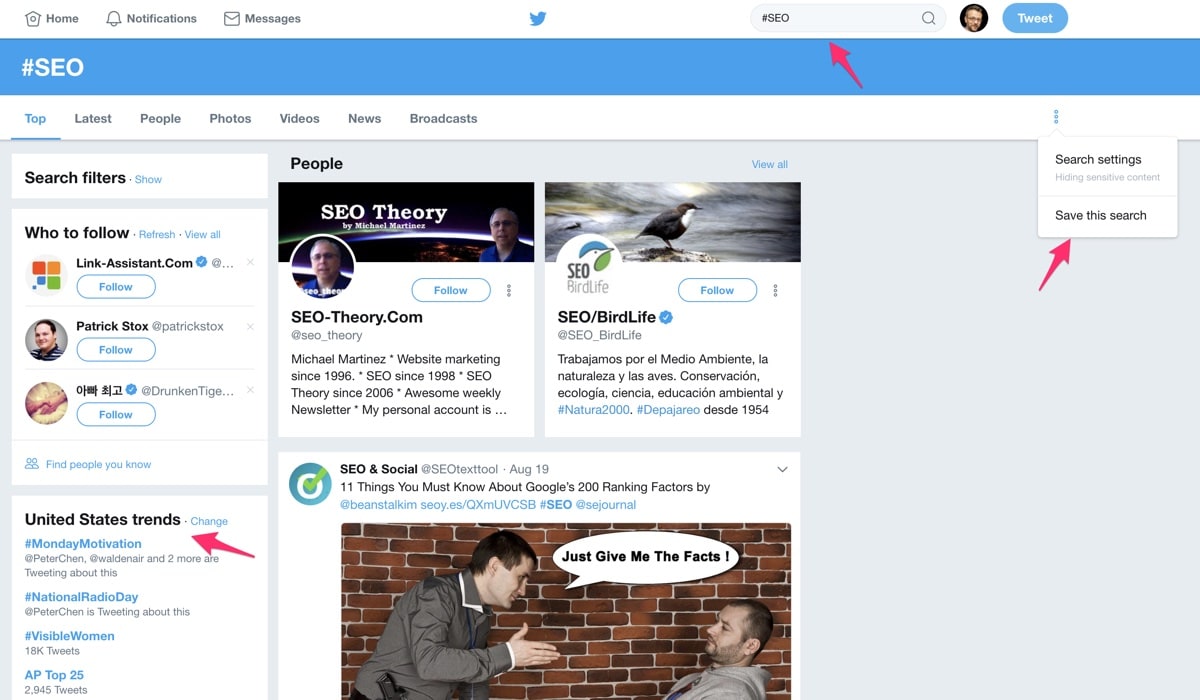Dismiss Patrick Stox follow suggestion

pos(250,327)
